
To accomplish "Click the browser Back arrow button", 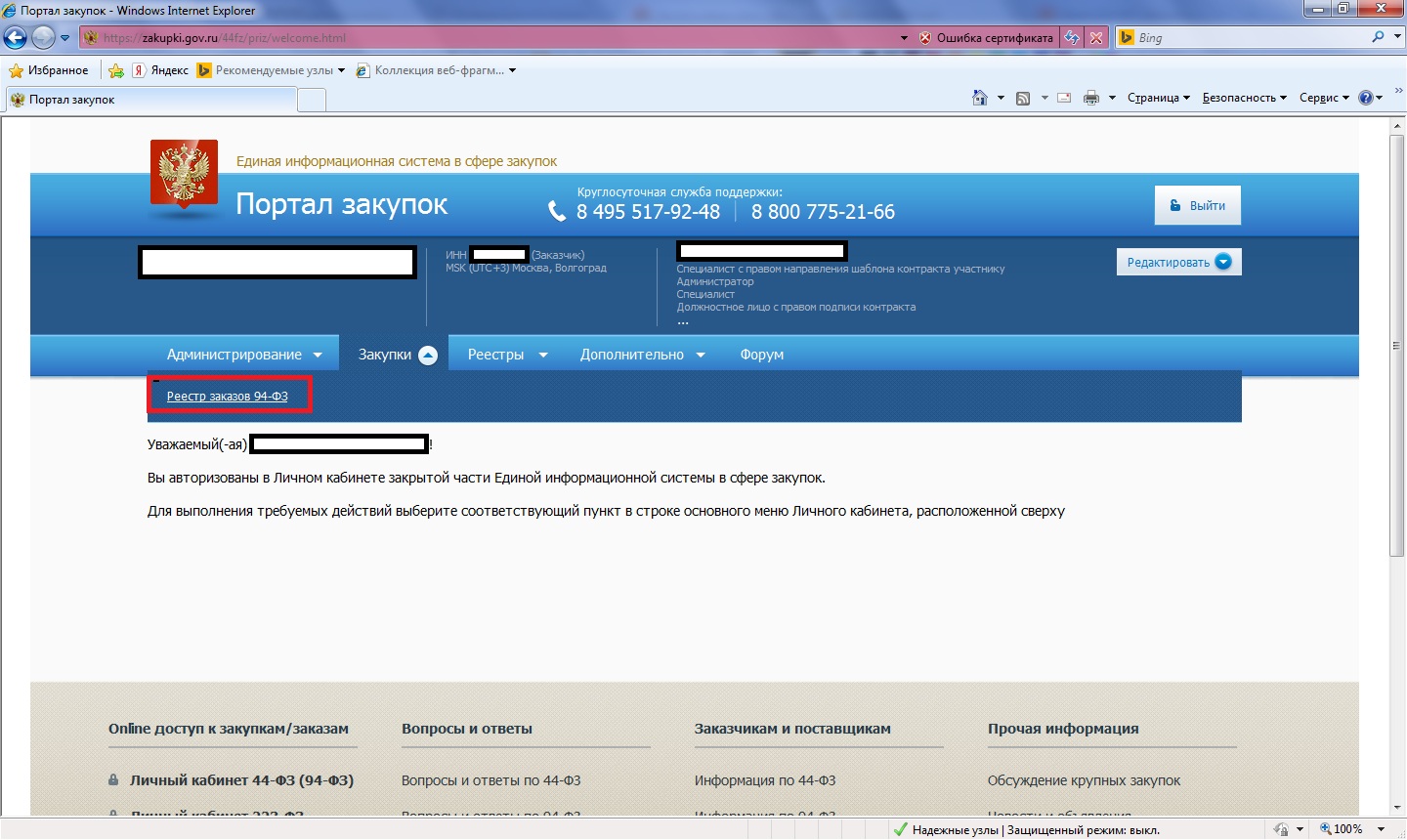I will coord(16,38).
